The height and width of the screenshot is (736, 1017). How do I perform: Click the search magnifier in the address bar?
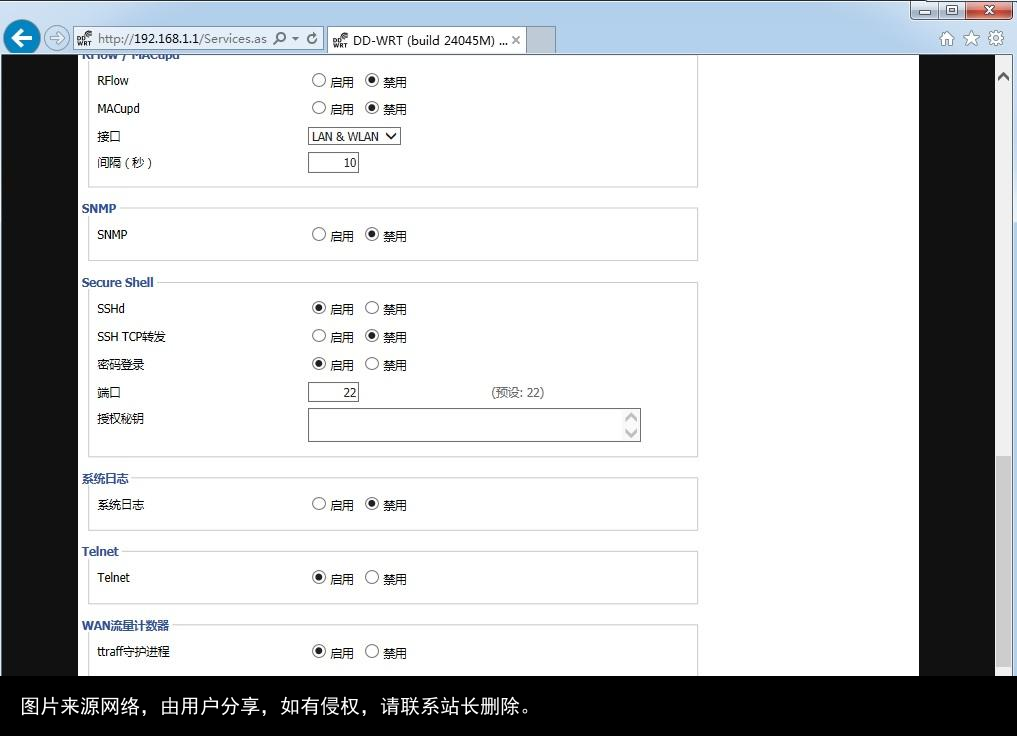[x=279, y=37]
